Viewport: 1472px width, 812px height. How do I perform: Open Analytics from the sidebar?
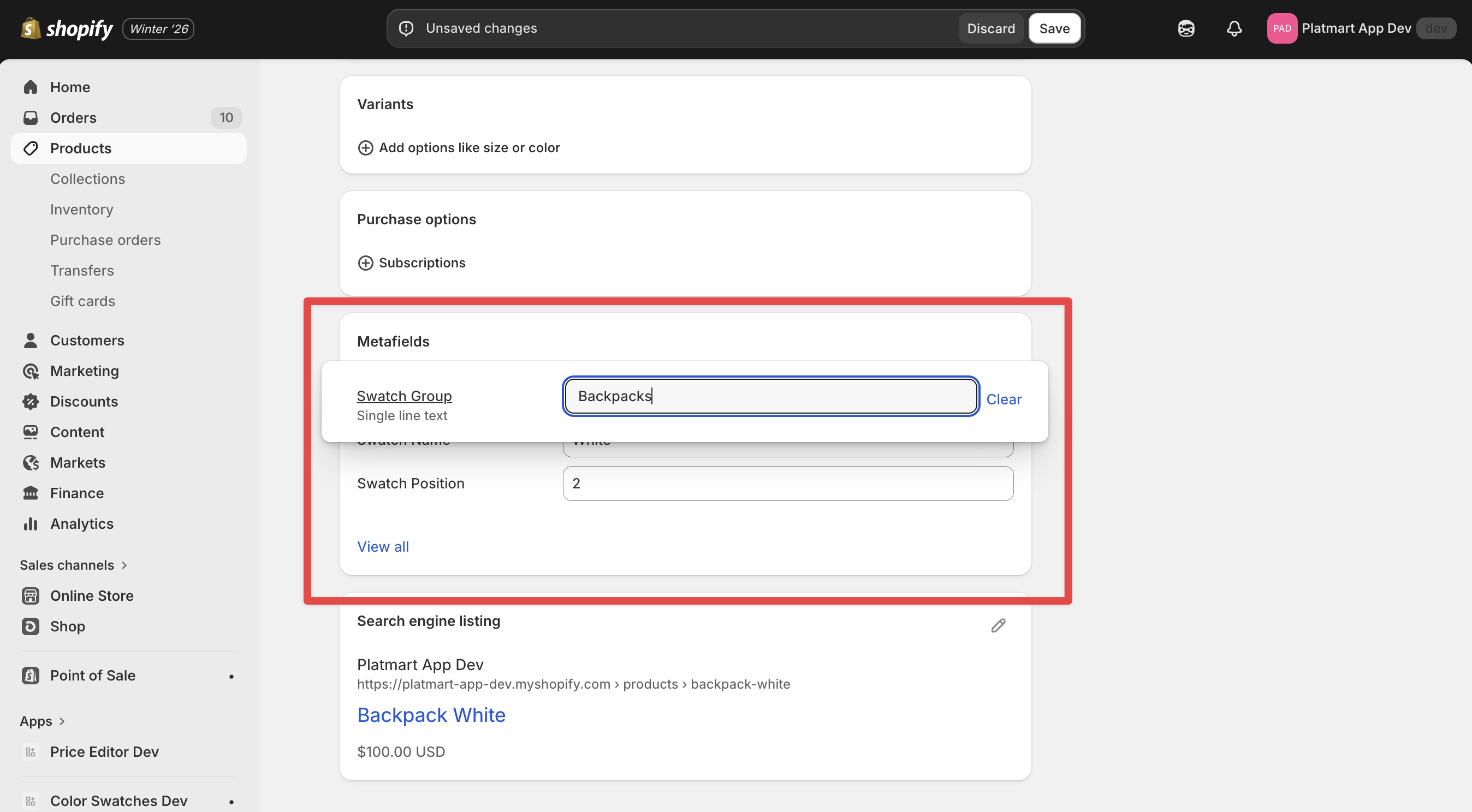(x=82, y=524)
